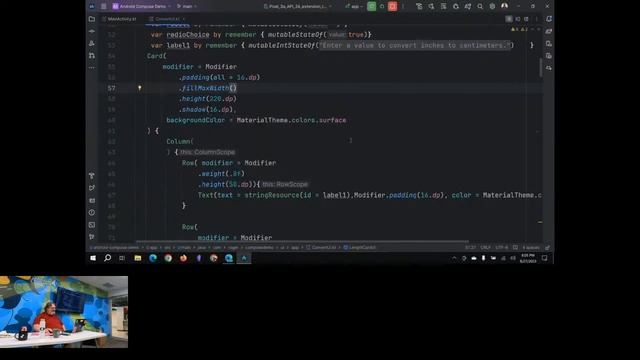Click 'this: ColumnScope' inlay hint
This screenshot has height=360, width=640.
[208, 152]
